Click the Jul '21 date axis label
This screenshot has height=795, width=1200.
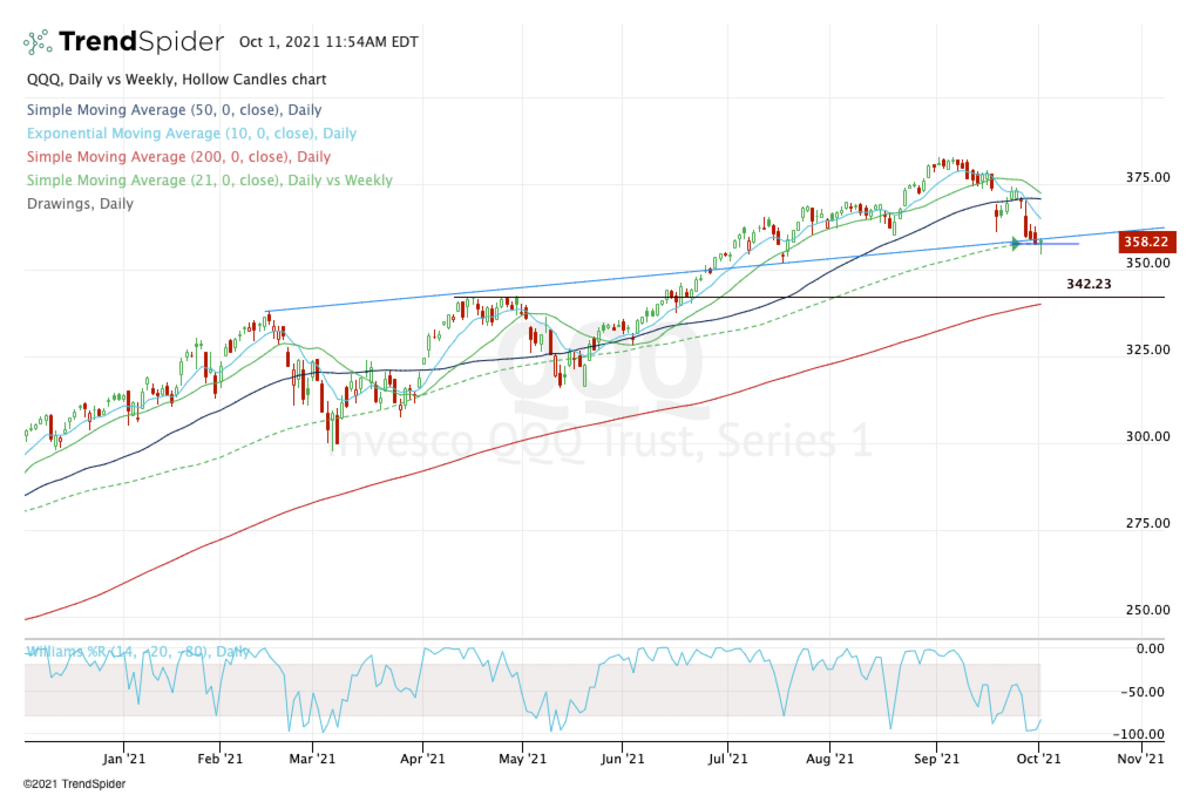tap(726, 759)
